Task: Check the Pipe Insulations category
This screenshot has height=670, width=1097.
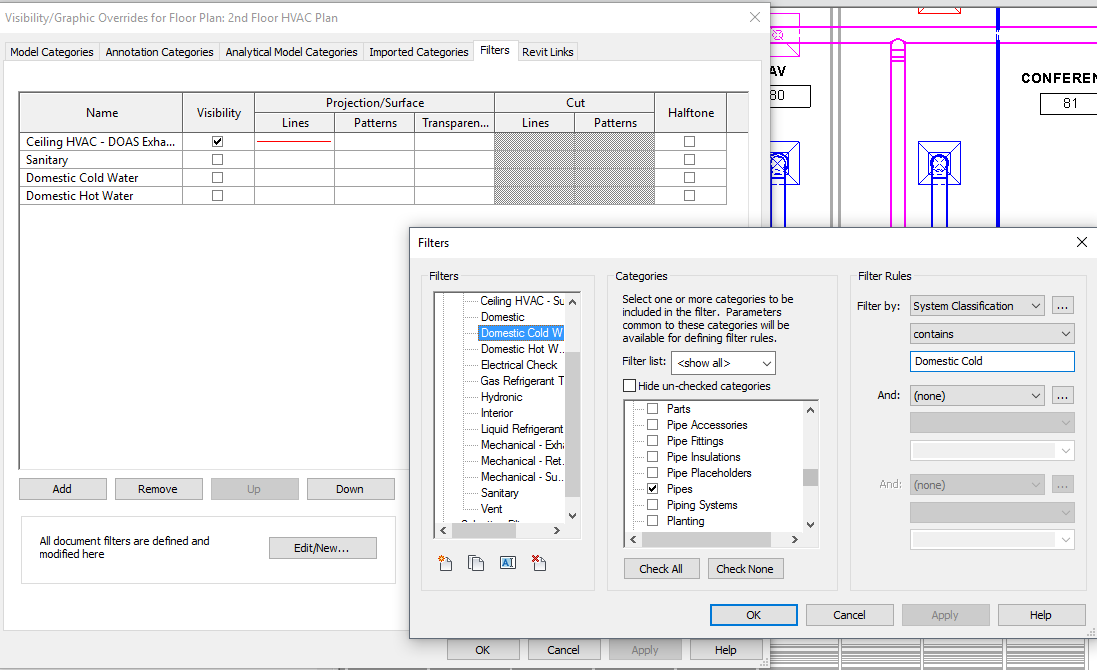Action: [x=653, y=457]
